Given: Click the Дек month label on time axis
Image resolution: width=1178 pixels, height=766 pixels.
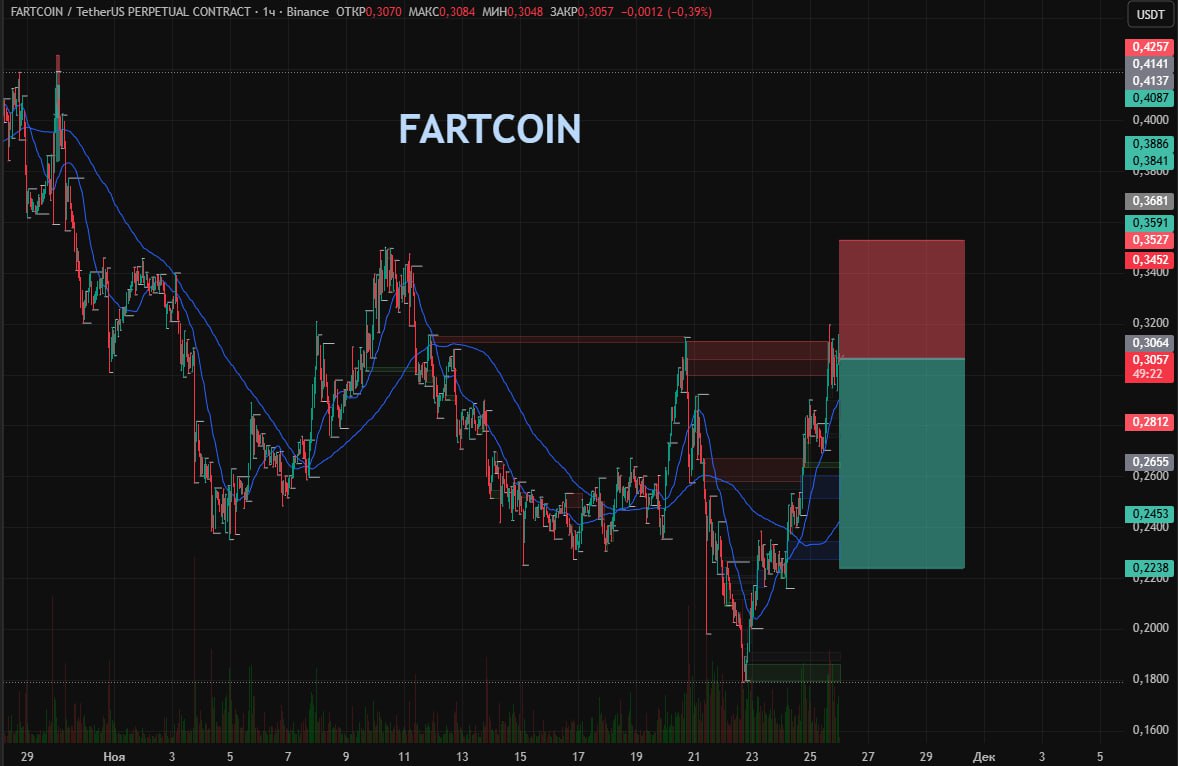Looking at the screenshot, I should (984, 757).
